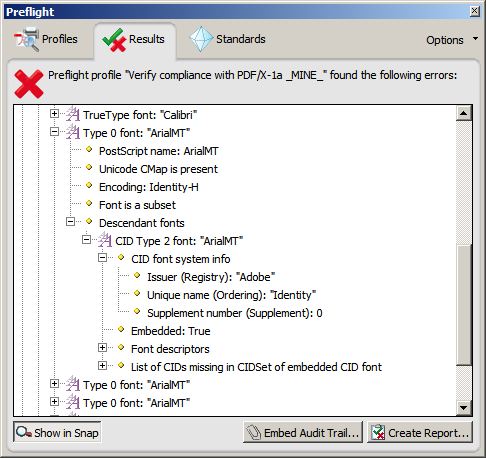
Task: Select the row Supplement number (Supplement): 0
Action: (235, 313)
